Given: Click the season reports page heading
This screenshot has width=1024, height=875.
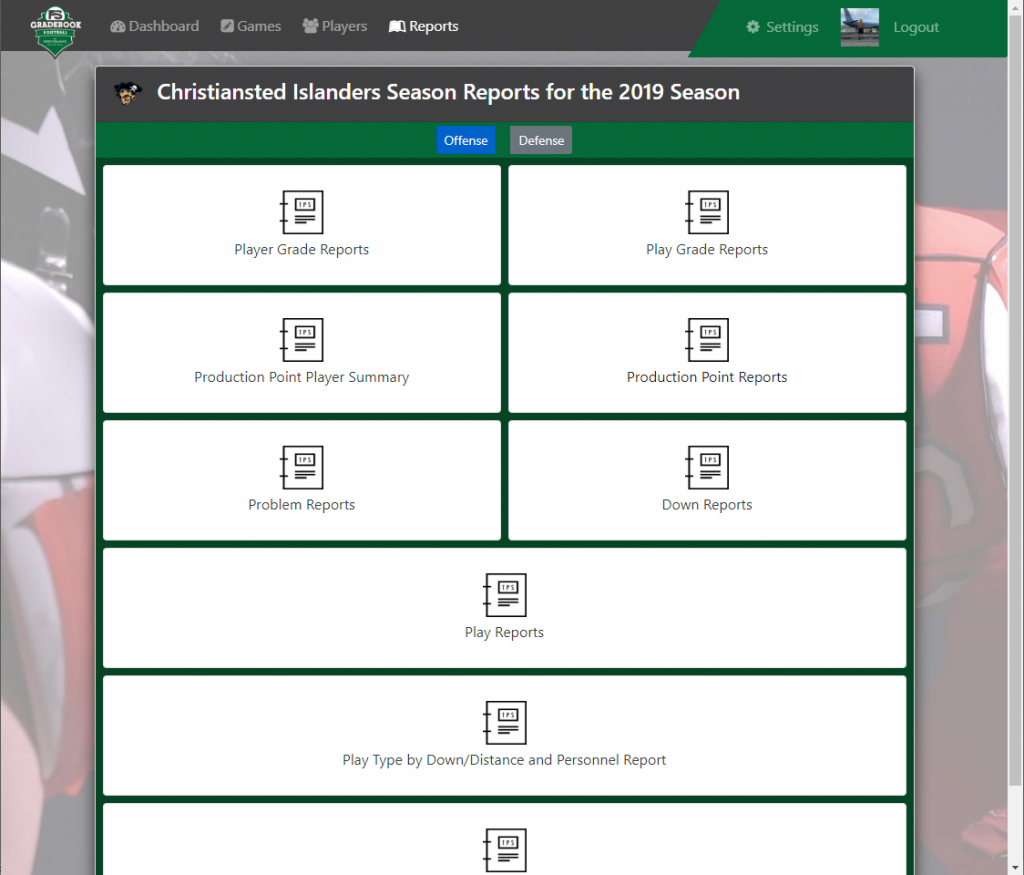Looking at the screenshot, I should click(x=448, y=92).
